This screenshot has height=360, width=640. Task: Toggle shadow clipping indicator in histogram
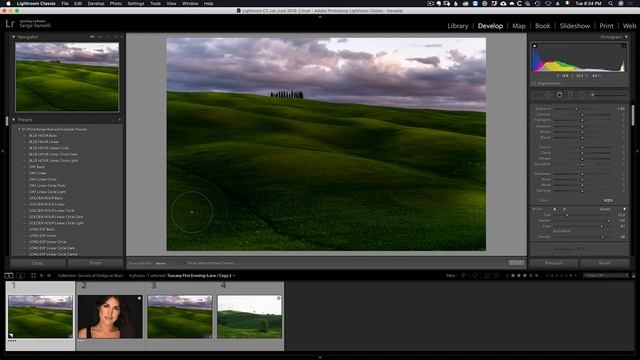[535, 46]
